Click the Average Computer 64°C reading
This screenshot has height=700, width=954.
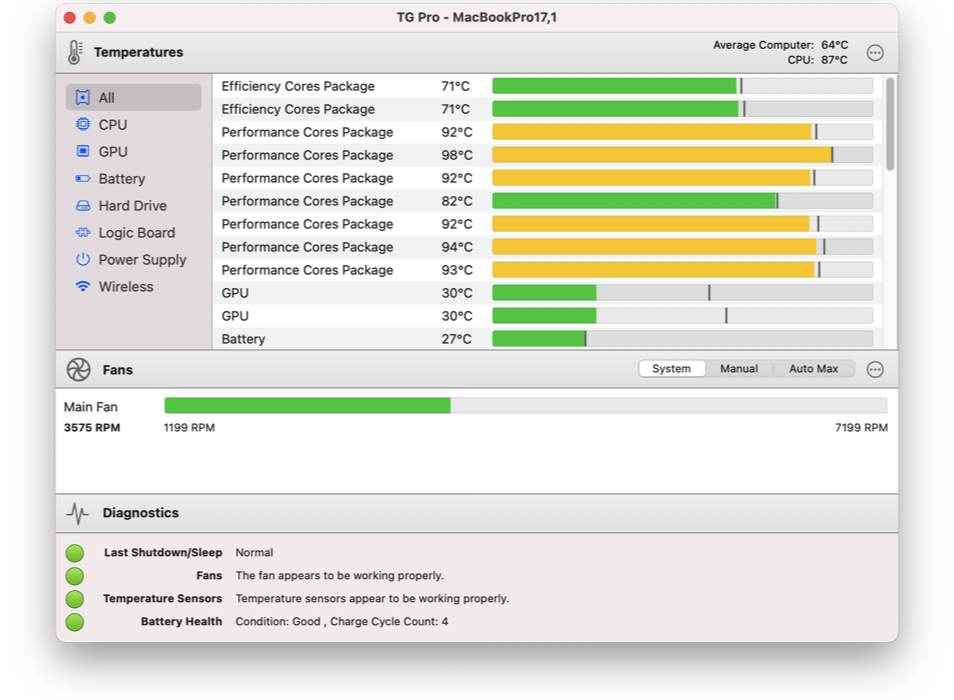coord(781,45)
